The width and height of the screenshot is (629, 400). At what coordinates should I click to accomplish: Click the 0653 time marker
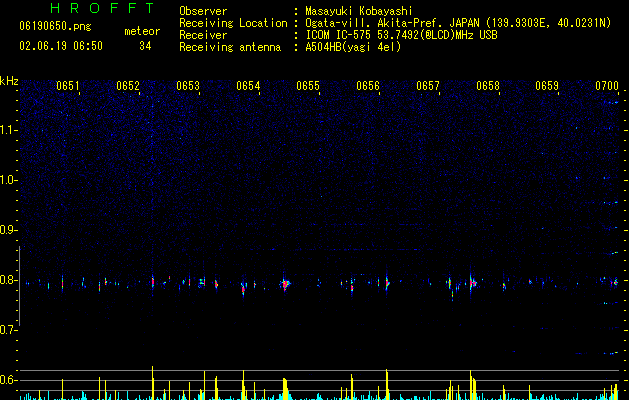[x=188, y=86]
